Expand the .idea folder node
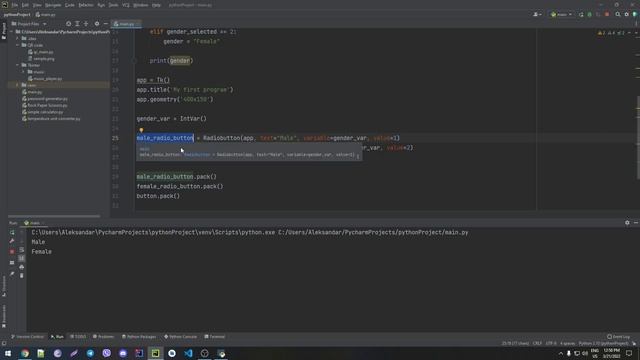The width and height of the screenshot is (640, 360). [x=18, y=38]
